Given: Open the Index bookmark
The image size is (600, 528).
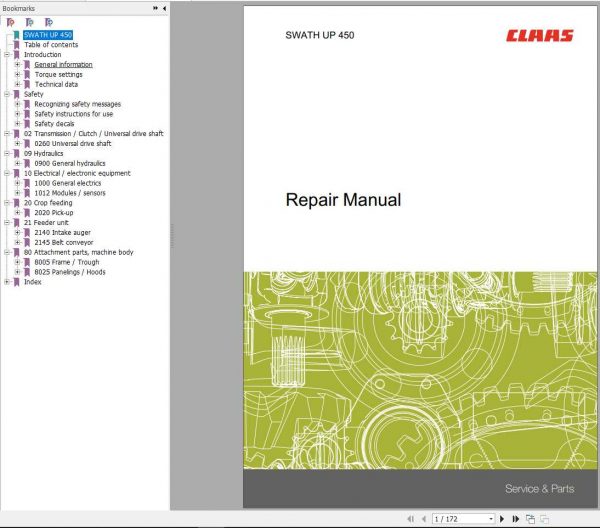Looking at the screenshot, I should click(33, 282).
